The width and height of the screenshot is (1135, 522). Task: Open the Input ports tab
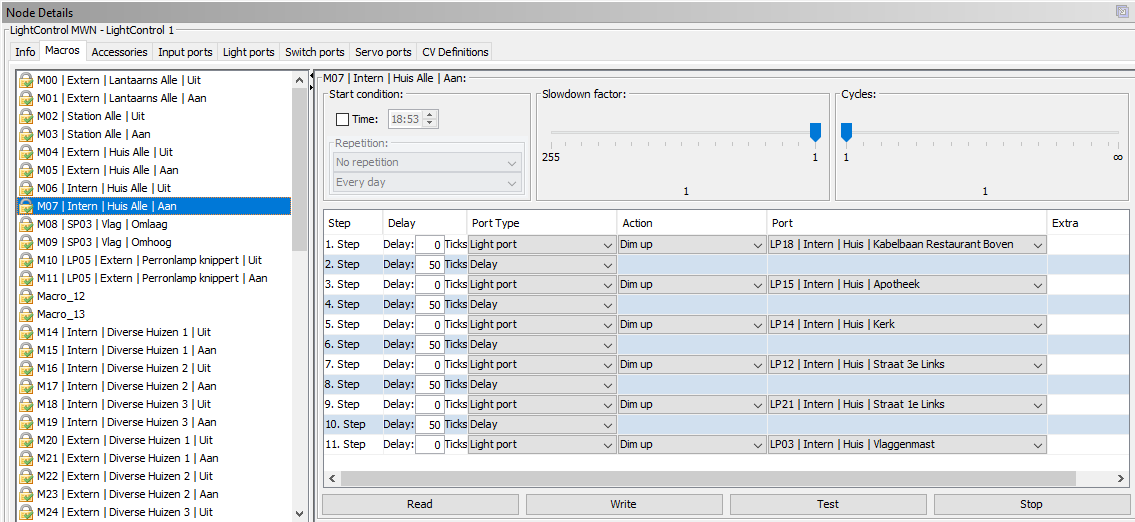coord(185,52)
